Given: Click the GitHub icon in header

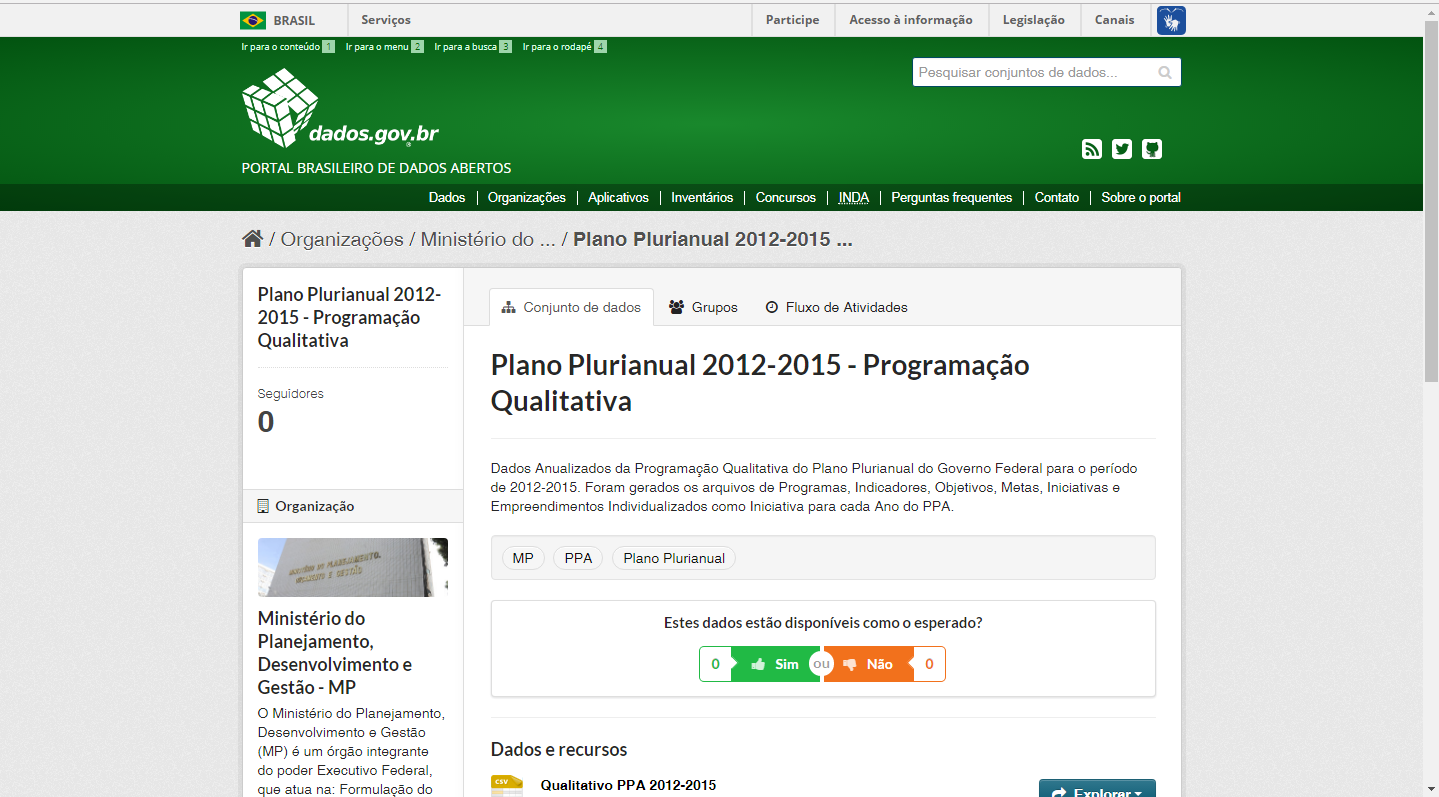Looking at the screenshot, I should (x=1152, y=149).
